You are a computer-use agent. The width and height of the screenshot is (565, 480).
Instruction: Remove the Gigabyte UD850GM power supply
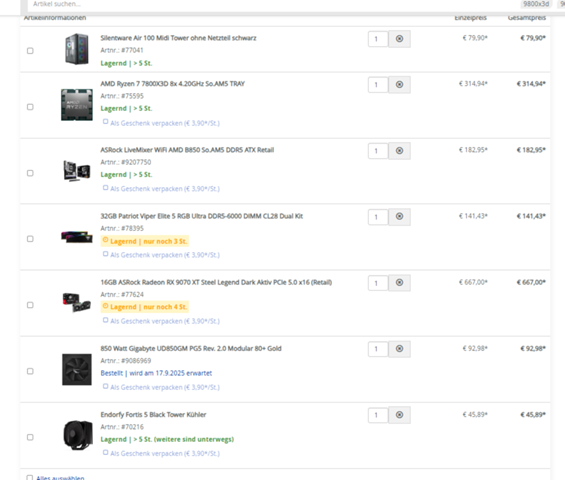(399, 349)
